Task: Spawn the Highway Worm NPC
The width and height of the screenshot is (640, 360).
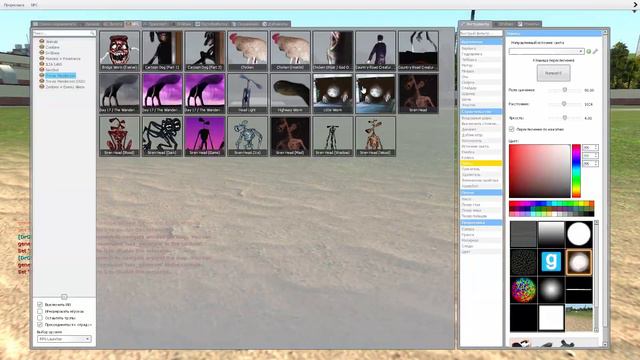Action: pos(290,93)
